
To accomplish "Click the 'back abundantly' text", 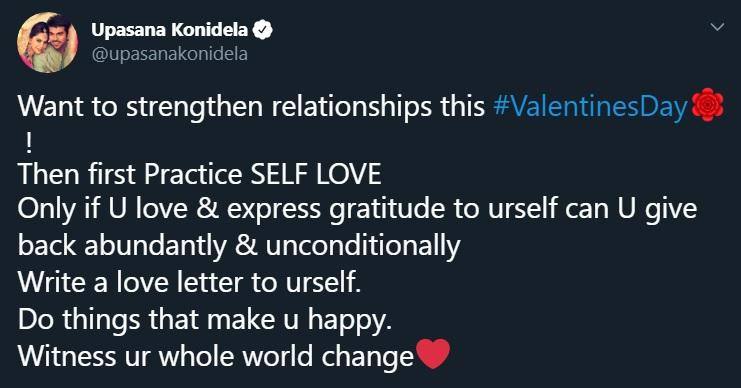I will click(x=122, y=247).
